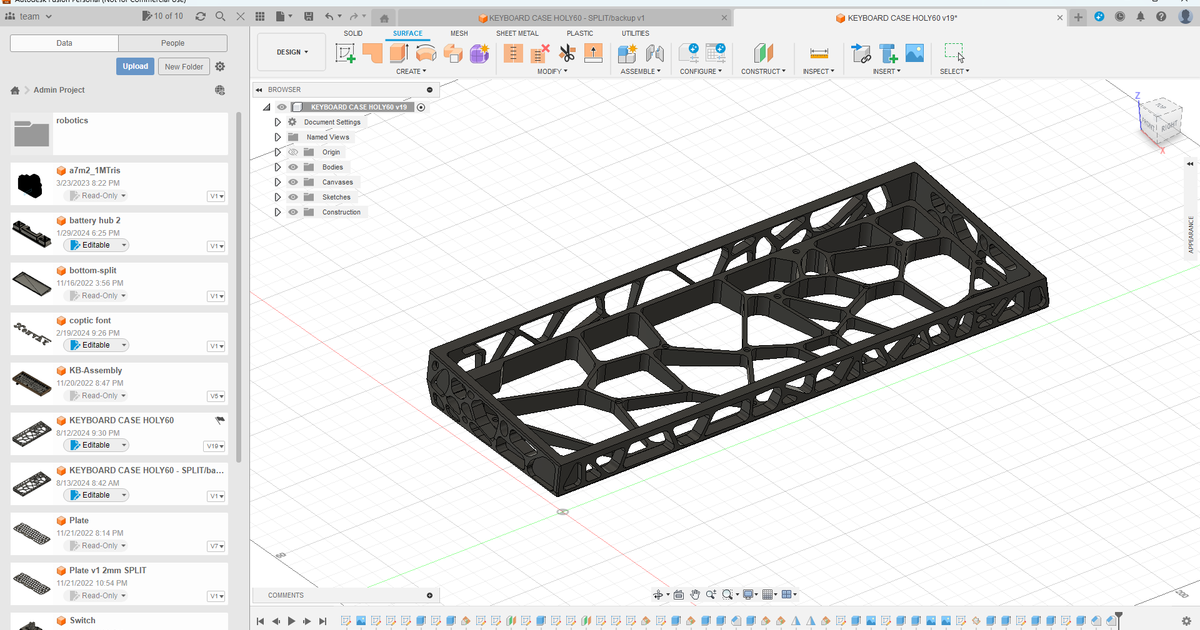Image resolution: width=1200 pixels, height=630 pixels.
Task: Open the SHEET METAL ribbon tab
Action: (x=517, y=33)
